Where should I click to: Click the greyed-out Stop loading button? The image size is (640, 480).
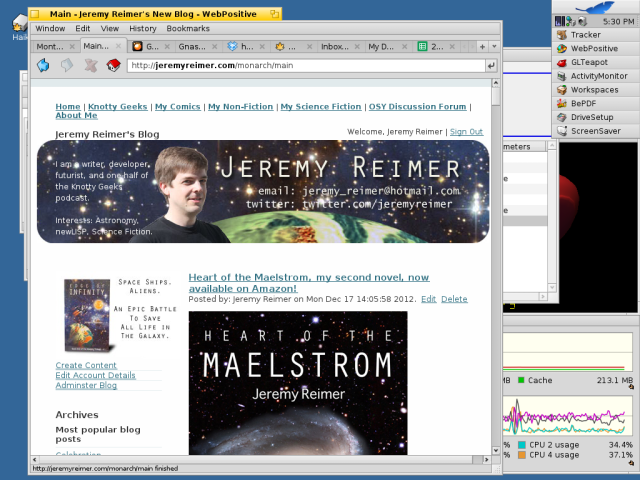pyautogui.click(x=91, y=65)
